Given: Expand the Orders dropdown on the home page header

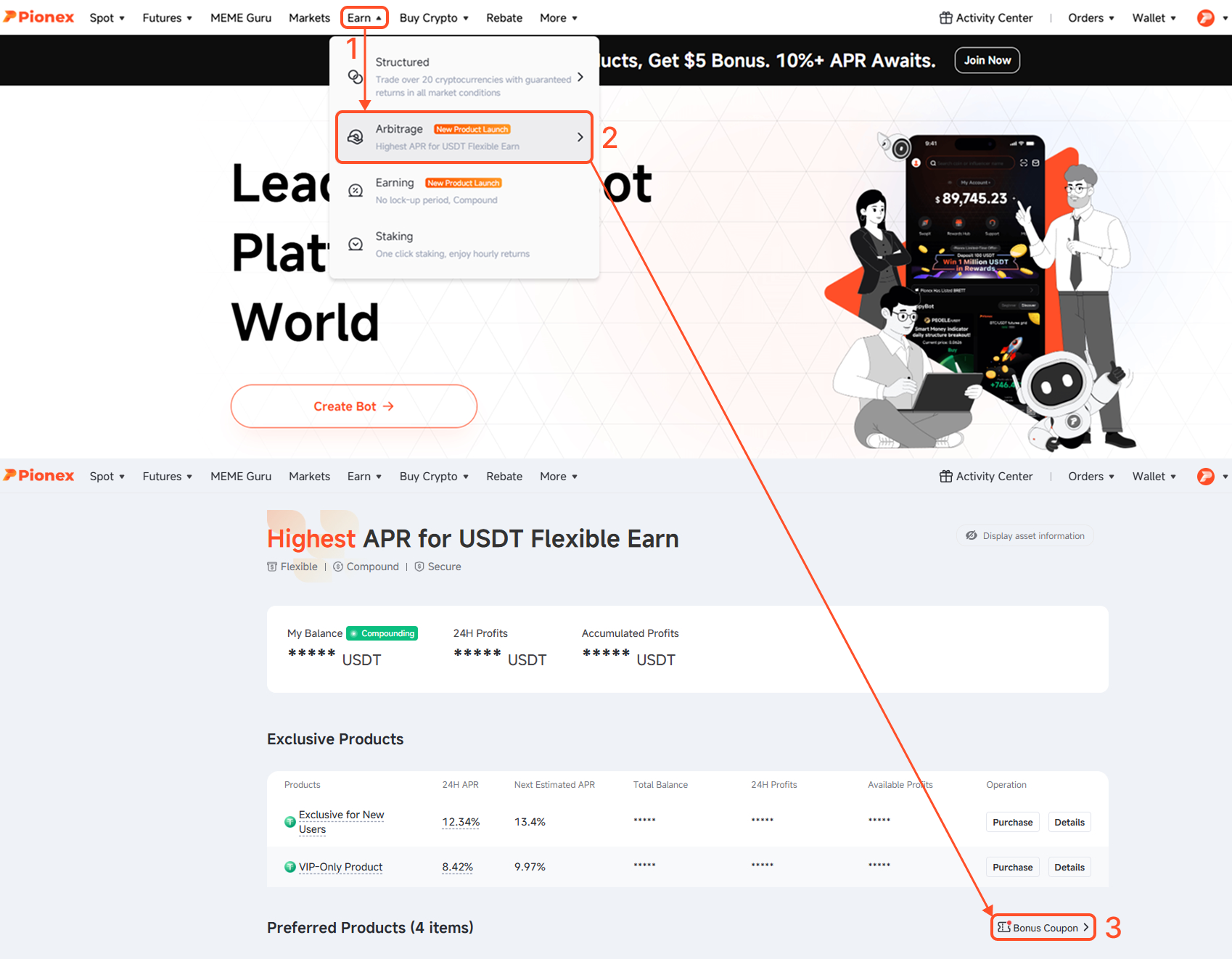Looking at the screenshot, I should 1091,18.
